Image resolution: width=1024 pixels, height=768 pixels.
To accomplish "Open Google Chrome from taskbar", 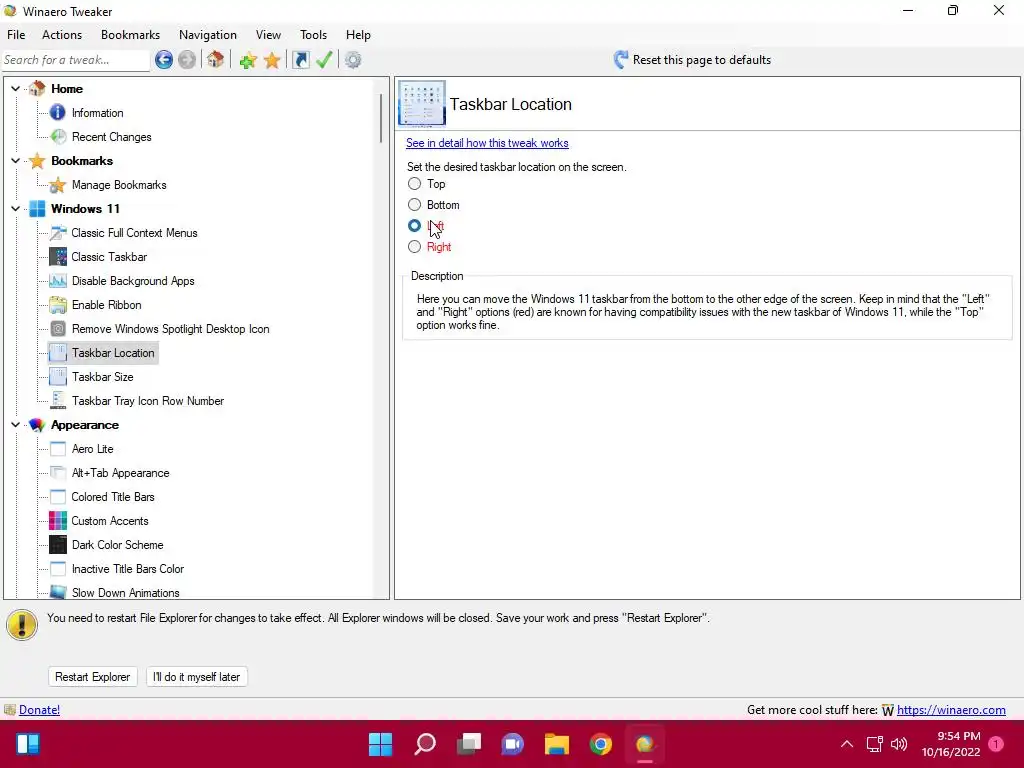I will [x=600, y=744].
